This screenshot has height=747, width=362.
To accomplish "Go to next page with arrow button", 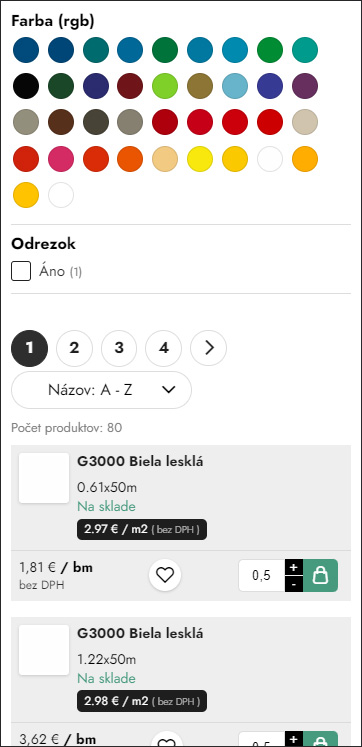I will [209, 348].
